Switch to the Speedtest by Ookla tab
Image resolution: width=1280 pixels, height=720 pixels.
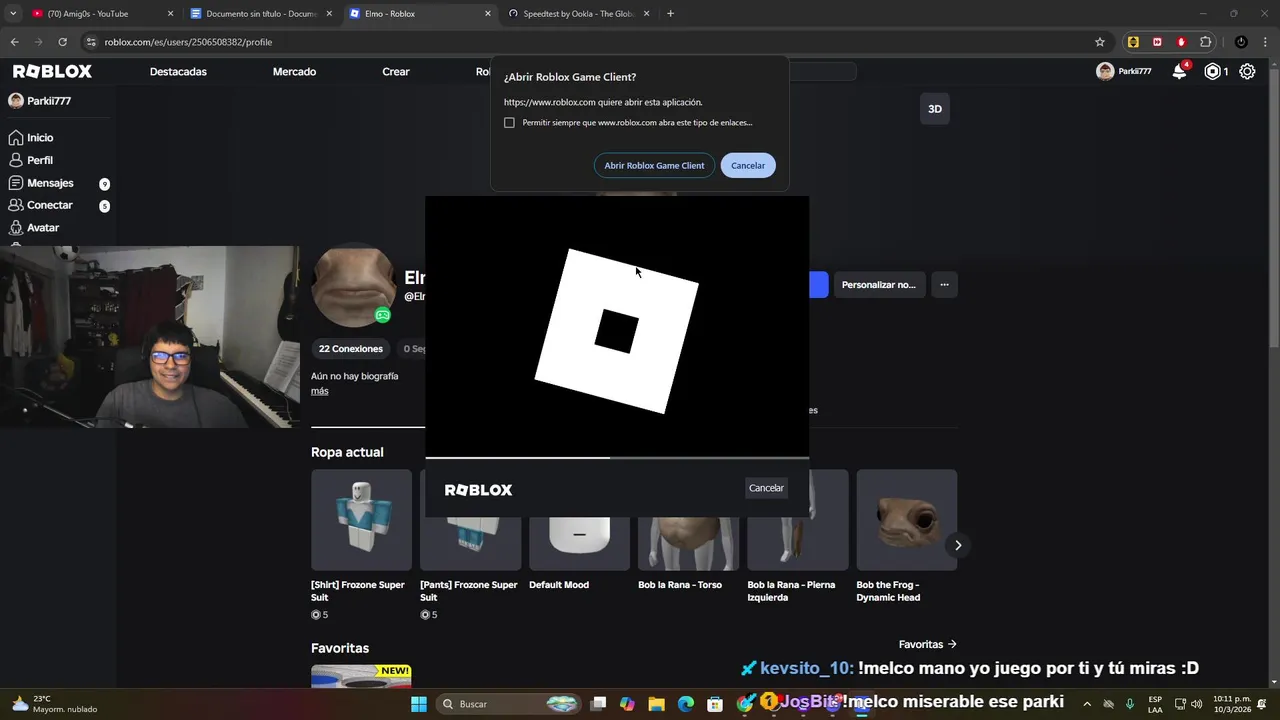point(578,14)
